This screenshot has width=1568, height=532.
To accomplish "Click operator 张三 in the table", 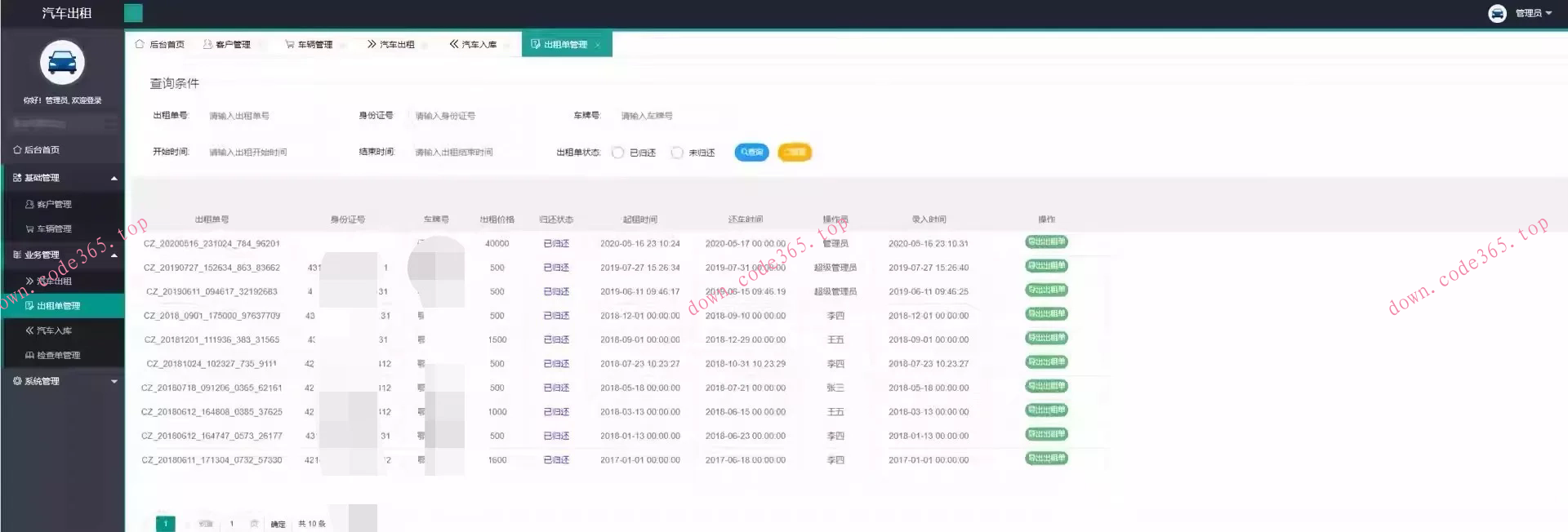I will 835,388.
